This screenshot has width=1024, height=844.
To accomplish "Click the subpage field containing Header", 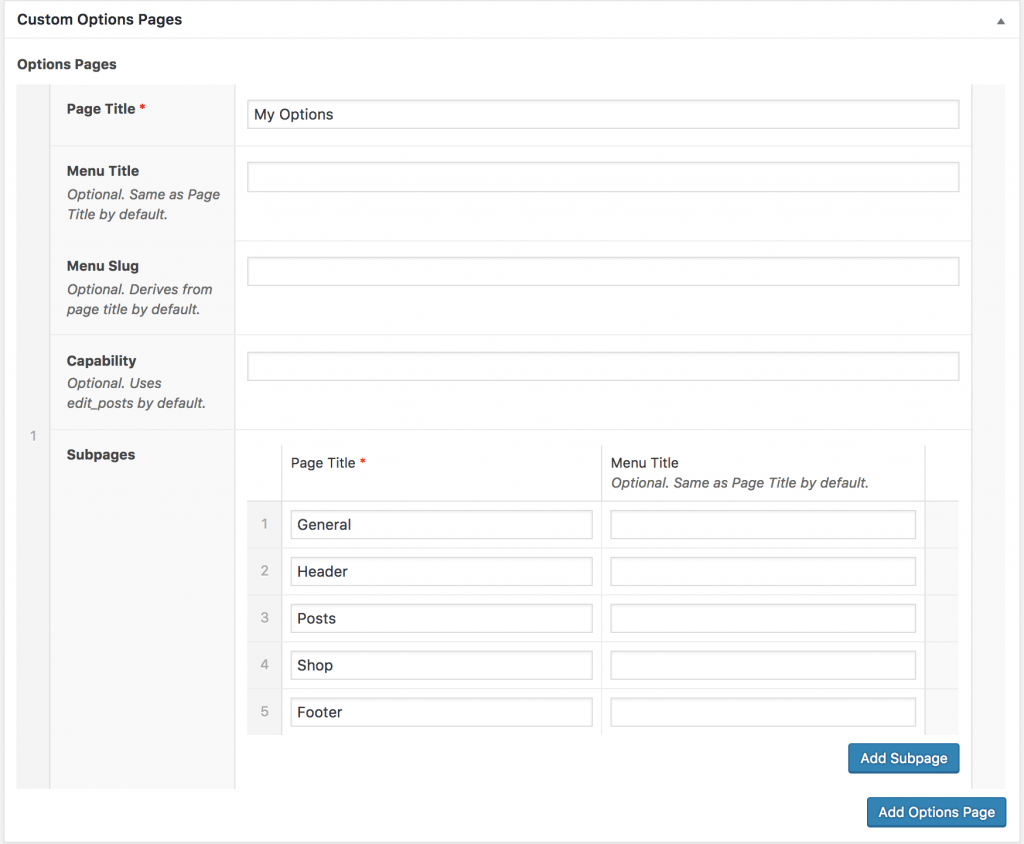I will [441, 572].
